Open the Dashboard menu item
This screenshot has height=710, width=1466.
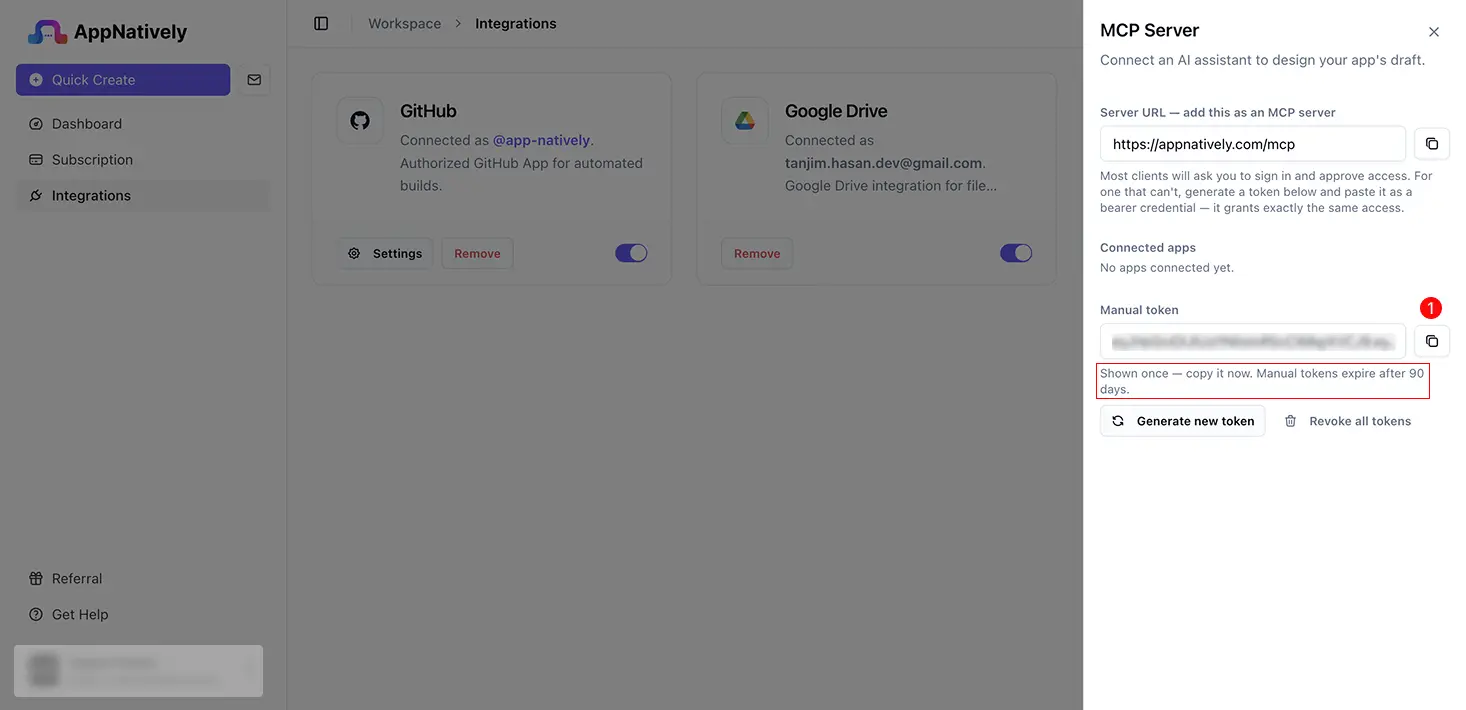point(143,124)
